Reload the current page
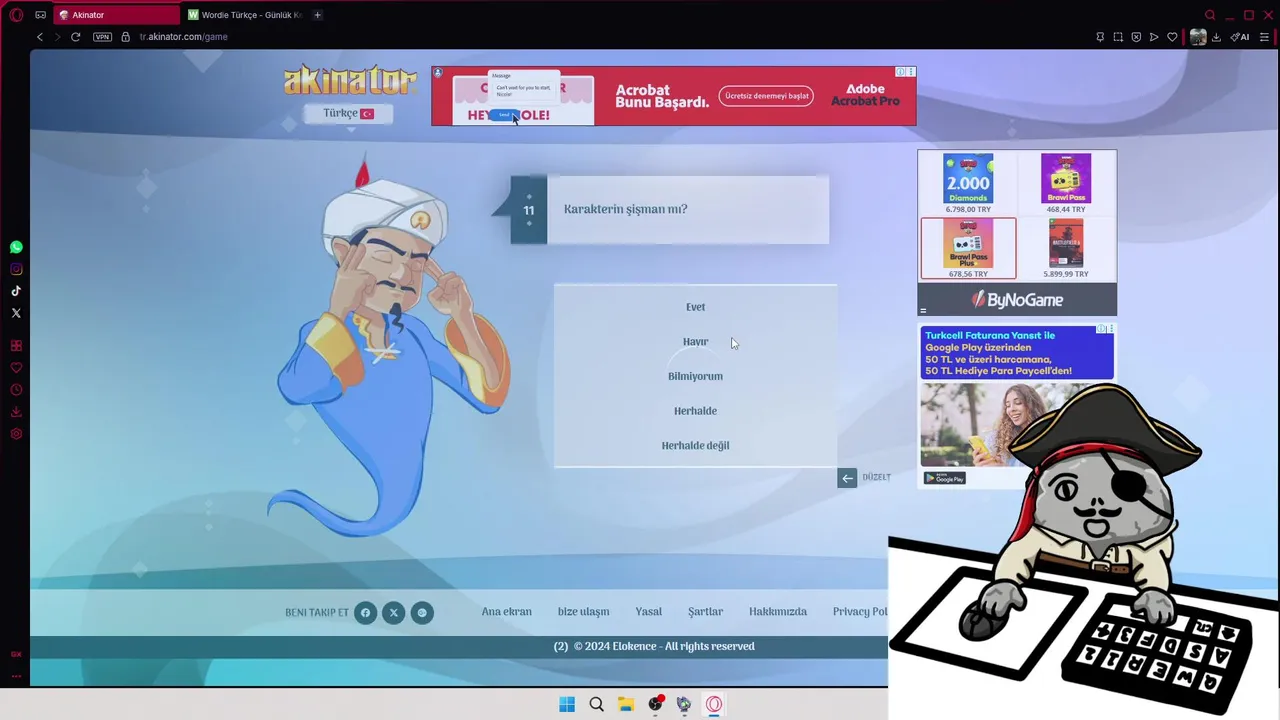This screenshot has height=720, width=1280. (x=75, y=37)
